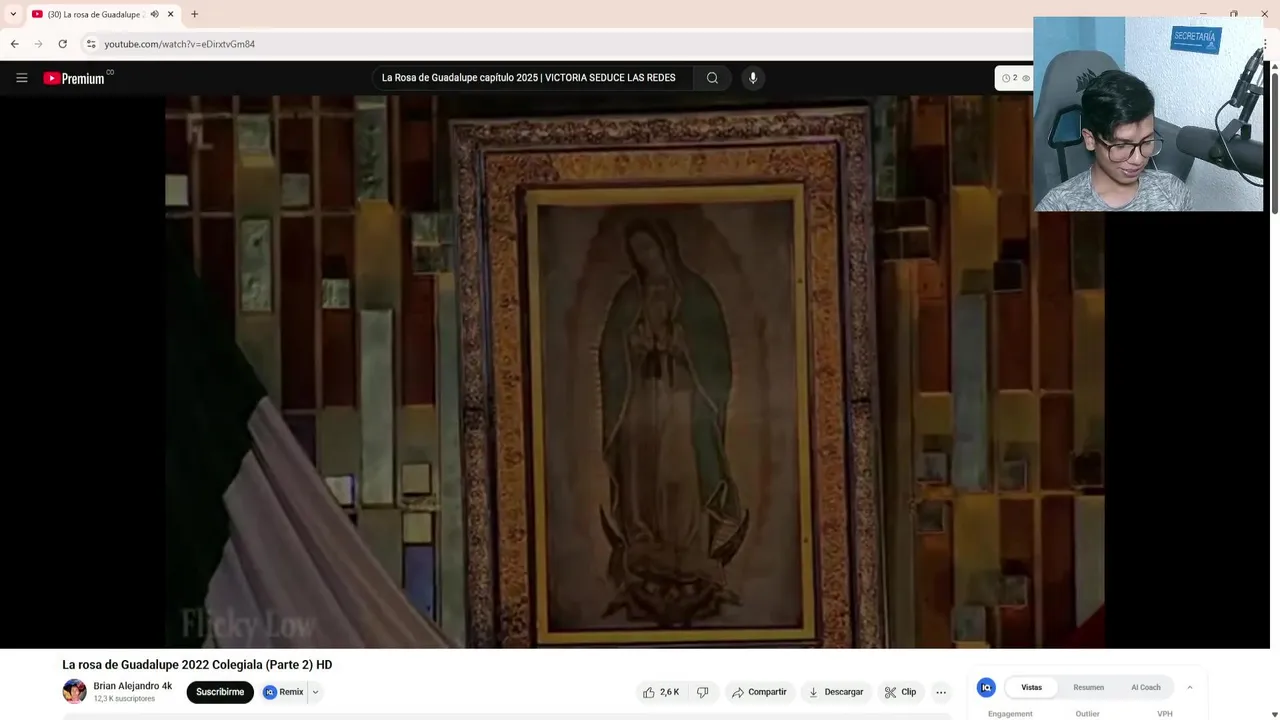Click the vidIQ counter badge in header
The width and height of the screenshot is (1280, 720).
1014,78
